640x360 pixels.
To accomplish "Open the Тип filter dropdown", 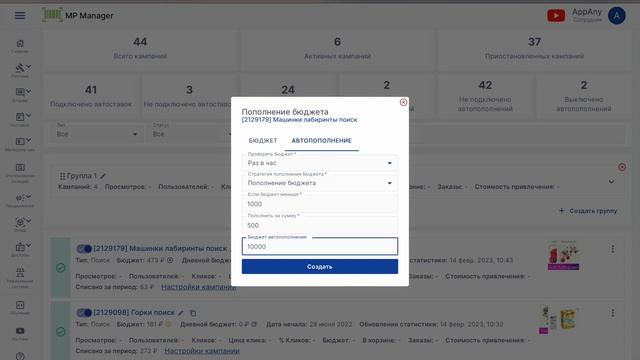I will 96,134.
